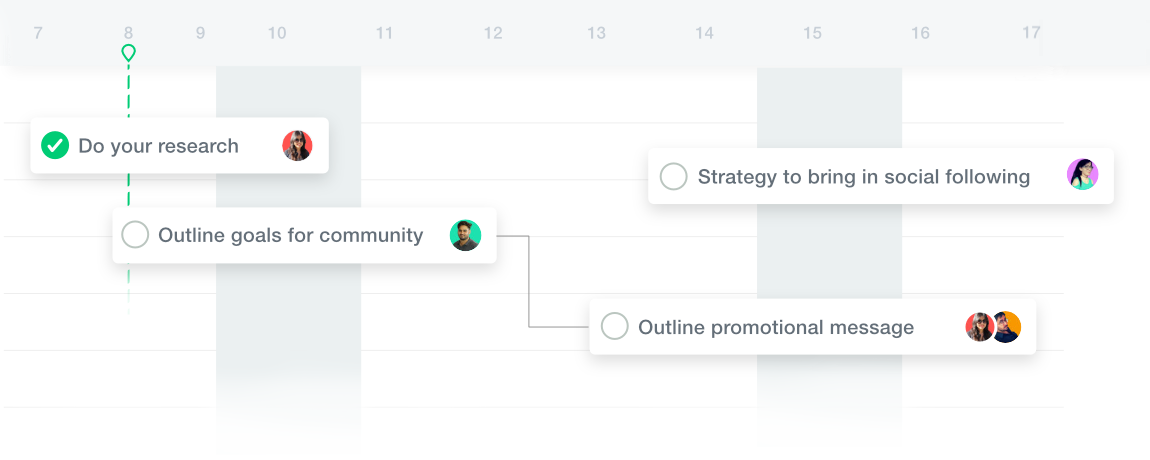Image resolution: width=1150 pixels, height=460 pixels.
Task: Select first avatar on 'Outline promotional message'
Action: coord(979,326)
